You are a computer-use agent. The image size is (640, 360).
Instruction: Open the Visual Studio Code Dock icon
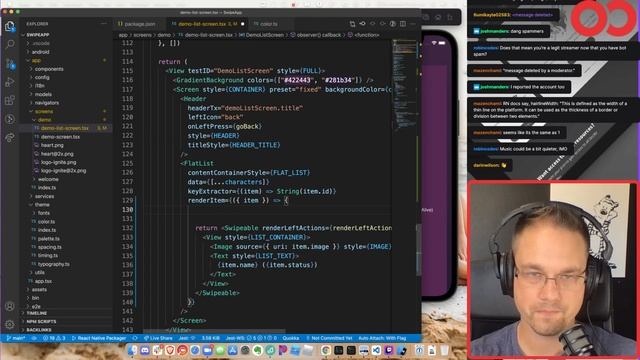(376, 350)
